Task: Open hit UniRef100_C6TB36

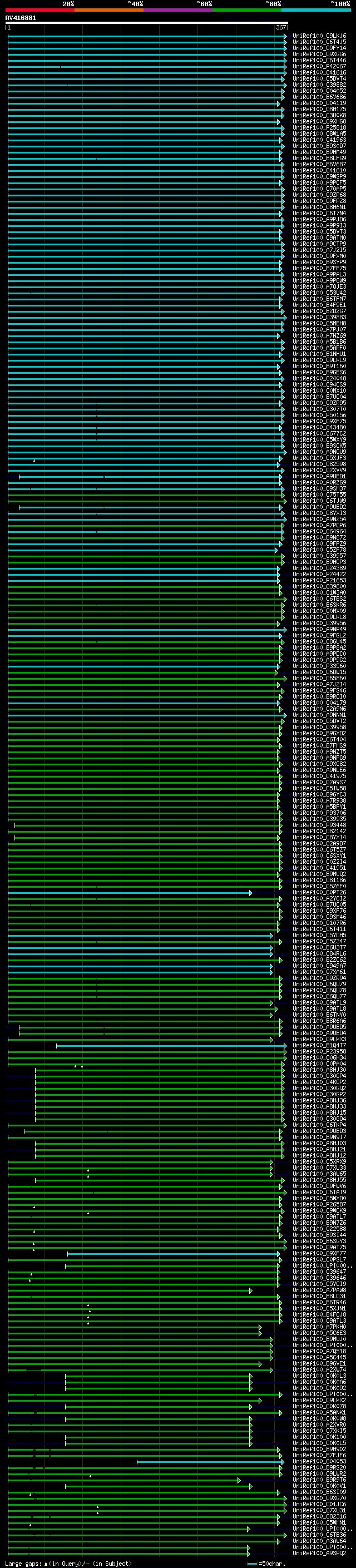Action: (x=319, y=1535)
